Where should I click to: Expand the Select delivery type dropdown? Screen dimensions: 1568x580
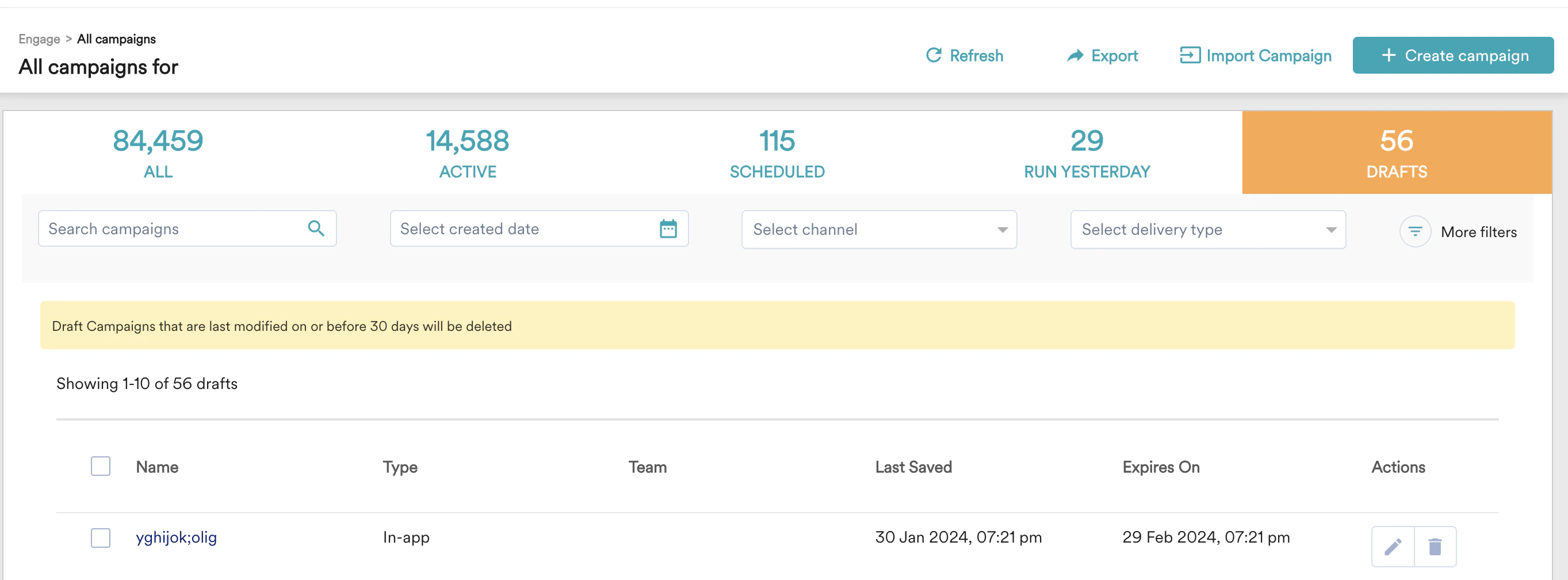pos(1208,230)
